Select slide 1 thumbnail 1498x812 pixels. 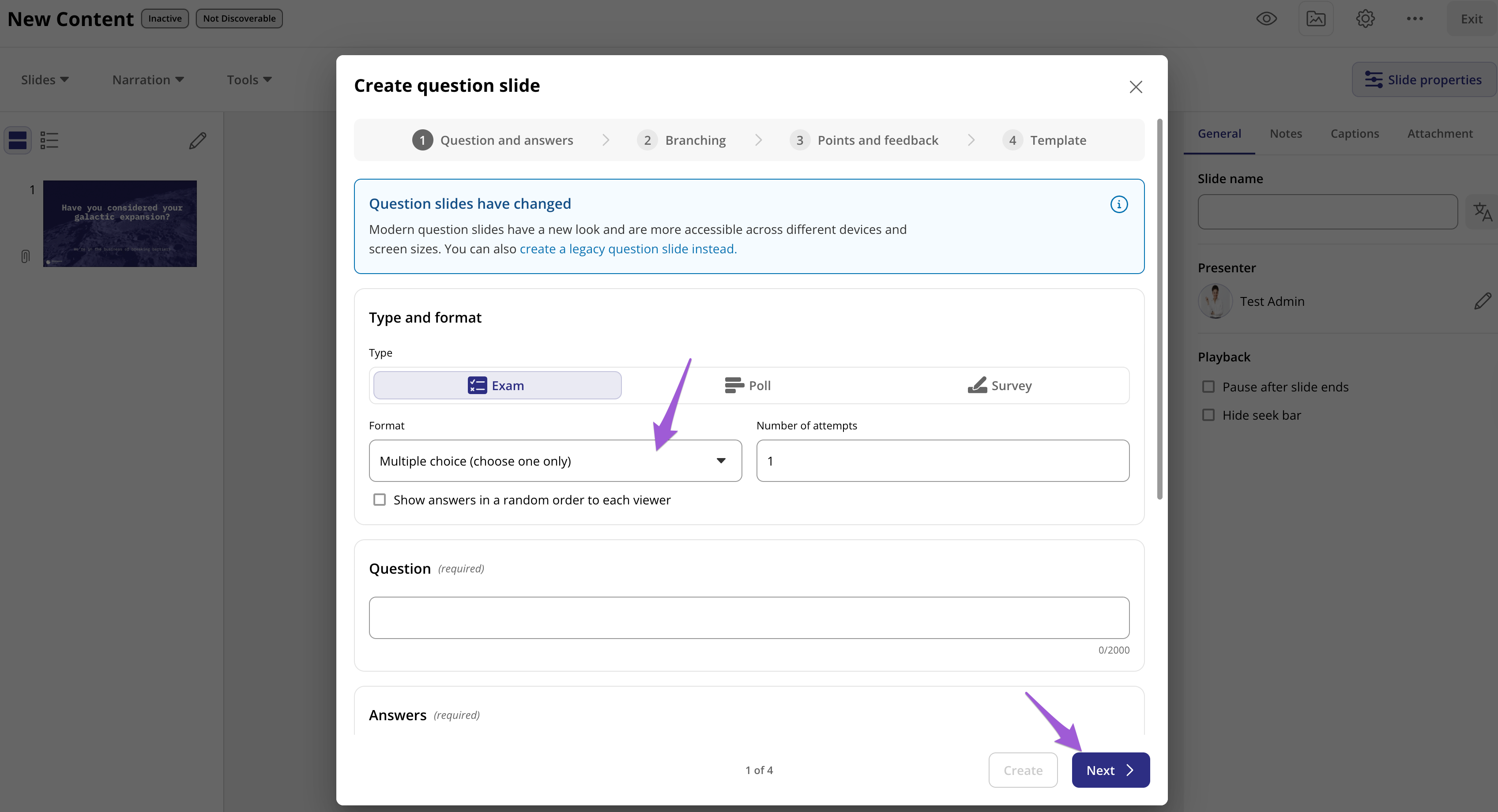click(120, 224)
